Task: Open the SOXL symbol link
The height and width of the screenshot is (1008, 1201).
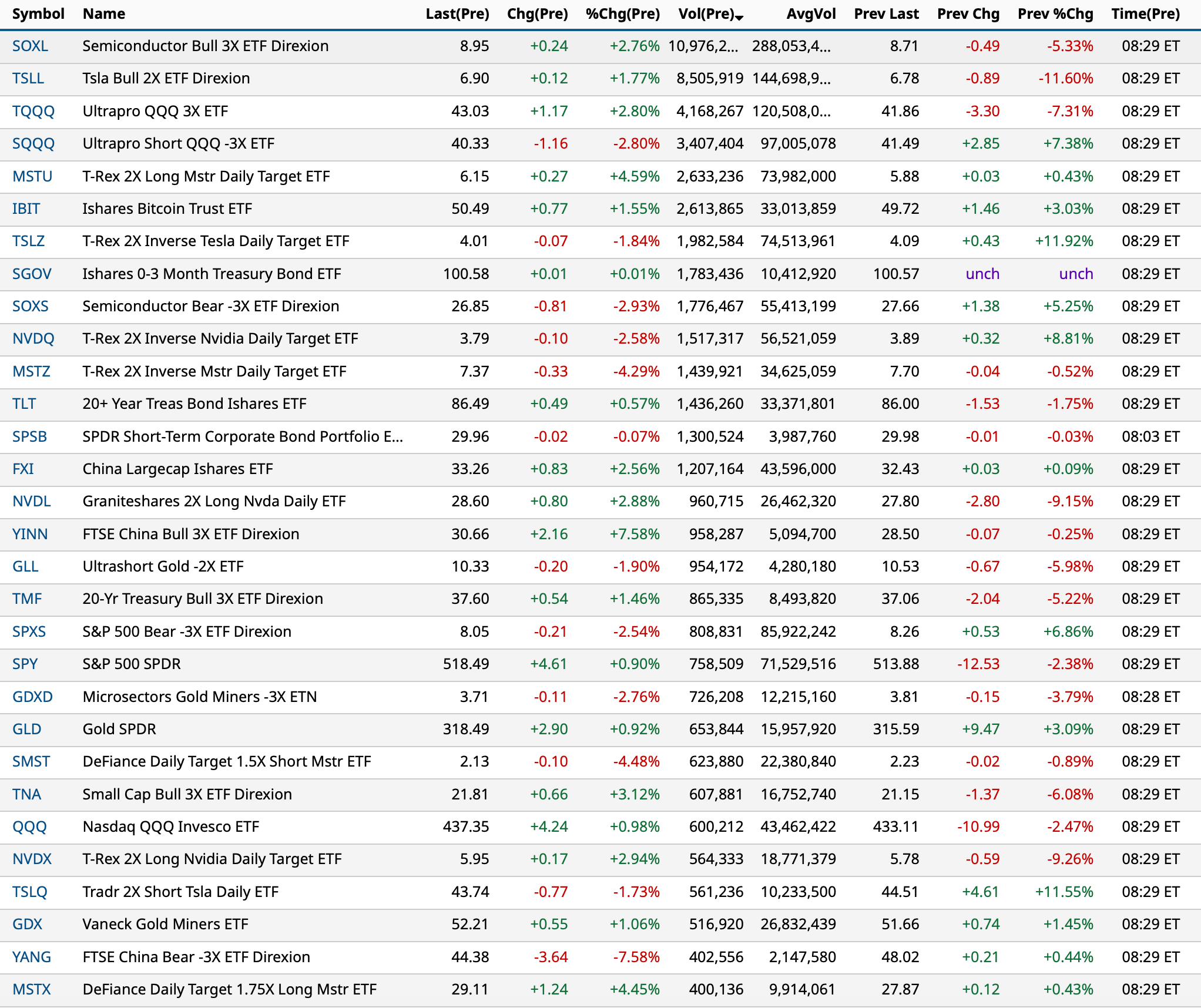Action: tap(31, 46)
